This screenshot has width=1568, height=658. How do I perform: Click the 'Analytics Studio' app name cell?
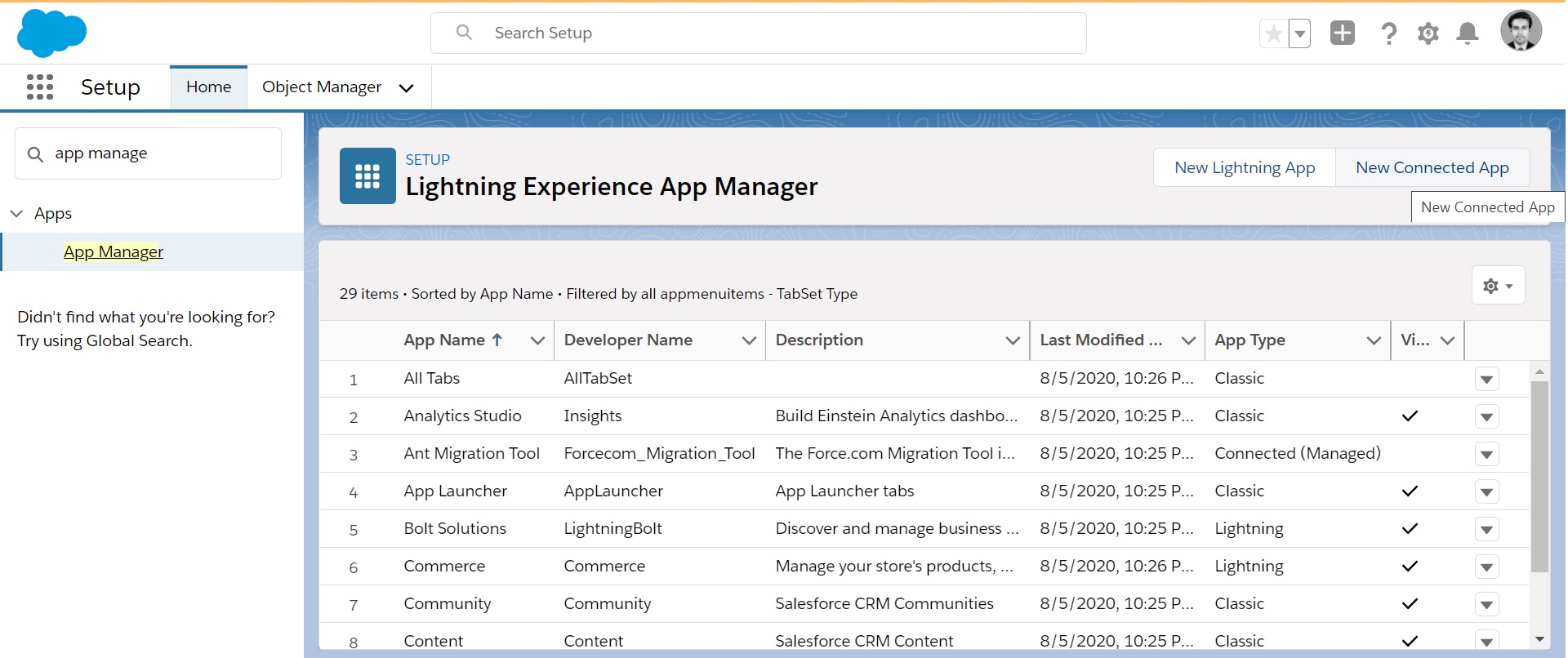[462, 416]
